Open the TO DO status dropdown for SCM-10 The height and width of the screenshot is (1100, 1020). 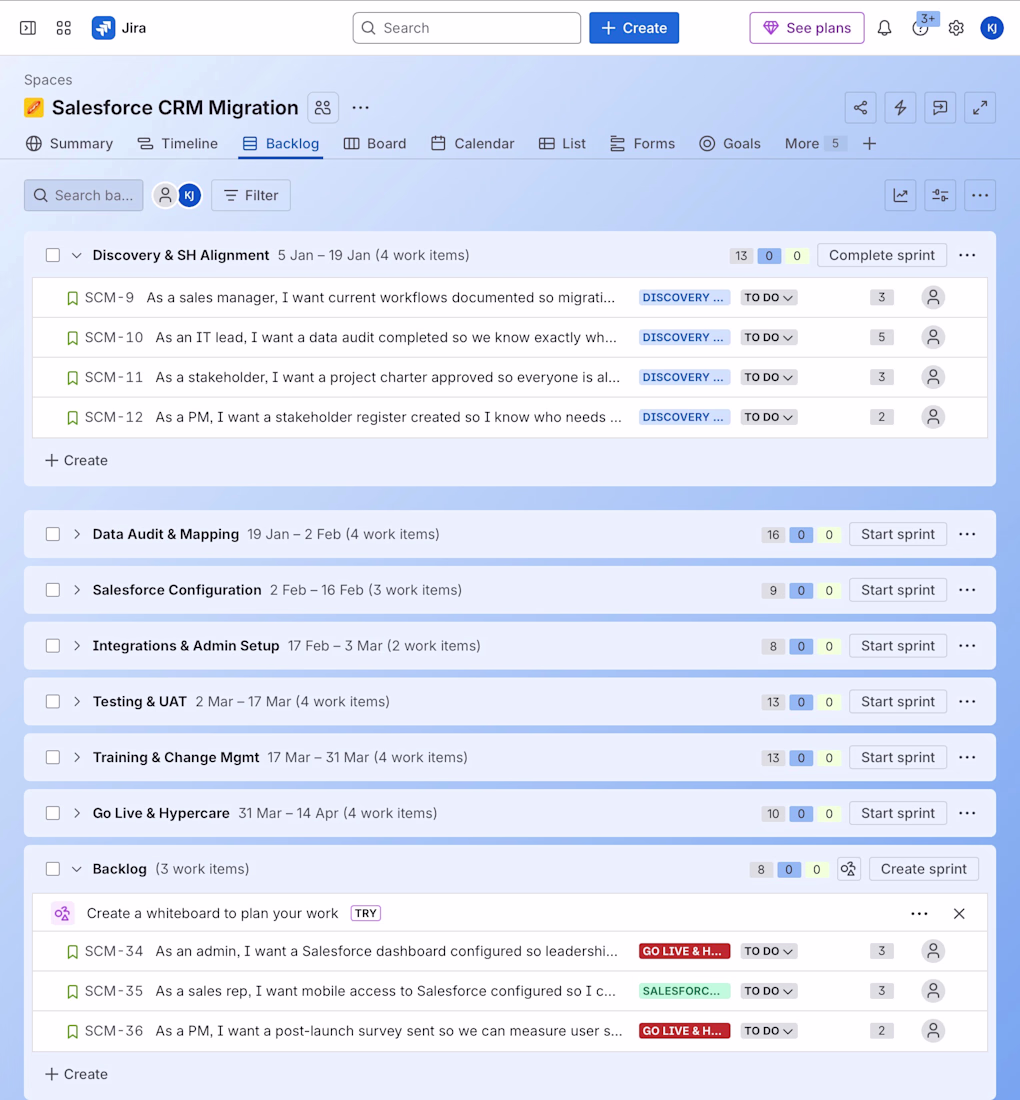pos(769,337)
